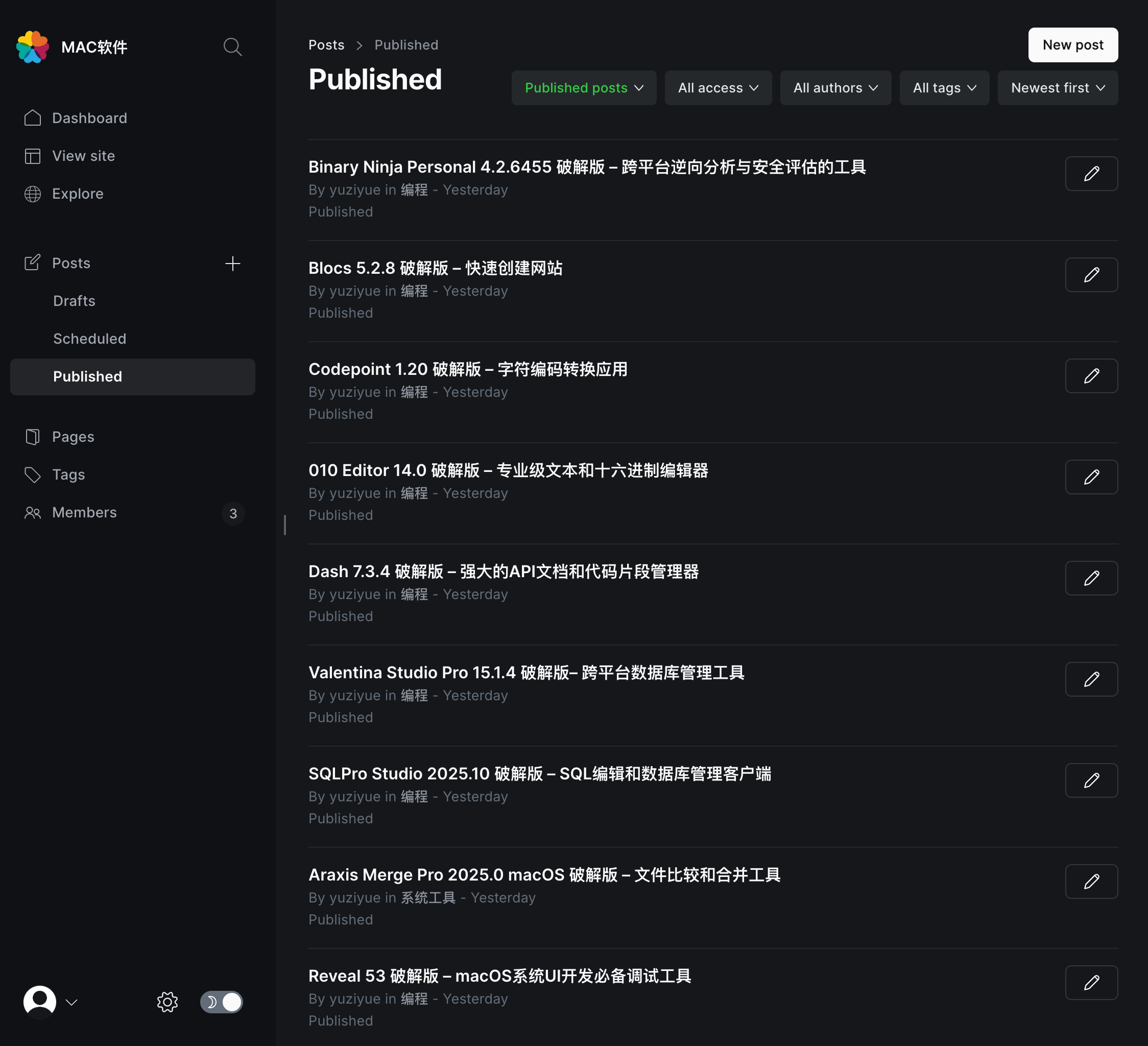The width and height of the screenshot is (1148, 1046).
Task: Click the Explore globe icon in sidebar
Action: (x=33, y=194)
